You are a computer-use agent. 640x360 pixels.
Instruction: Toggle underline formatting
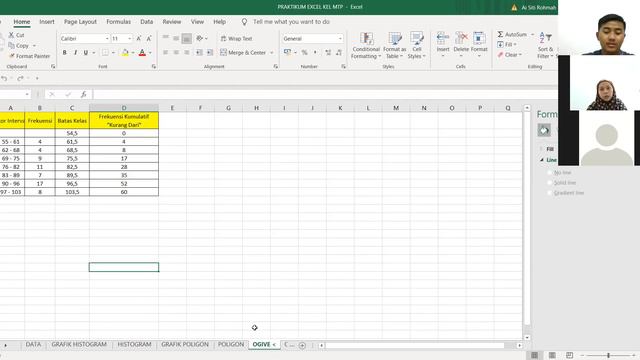coord(86,53)
